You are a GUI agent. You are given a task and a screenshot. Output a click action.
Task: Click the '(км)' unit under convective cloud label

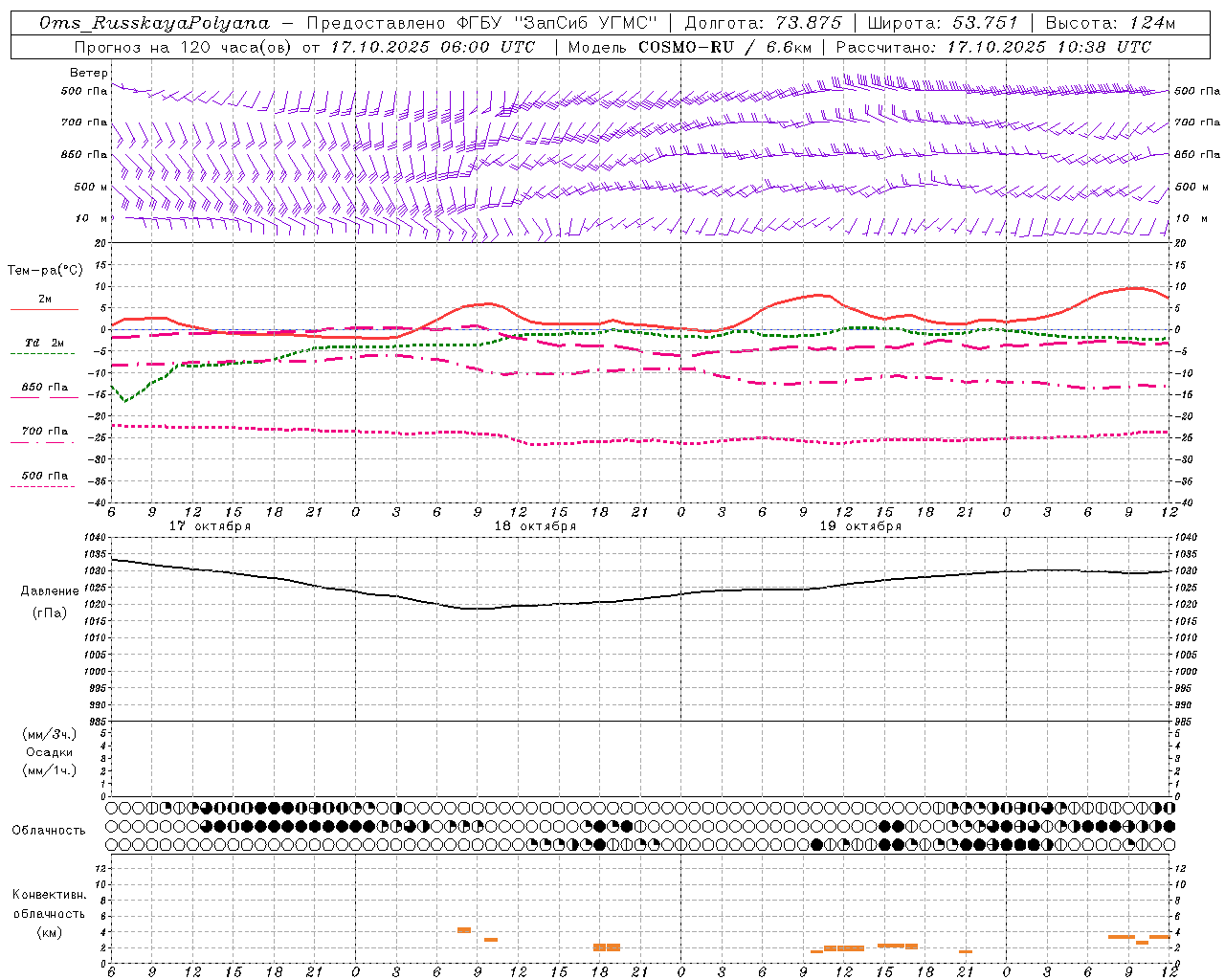click(50, 931)
